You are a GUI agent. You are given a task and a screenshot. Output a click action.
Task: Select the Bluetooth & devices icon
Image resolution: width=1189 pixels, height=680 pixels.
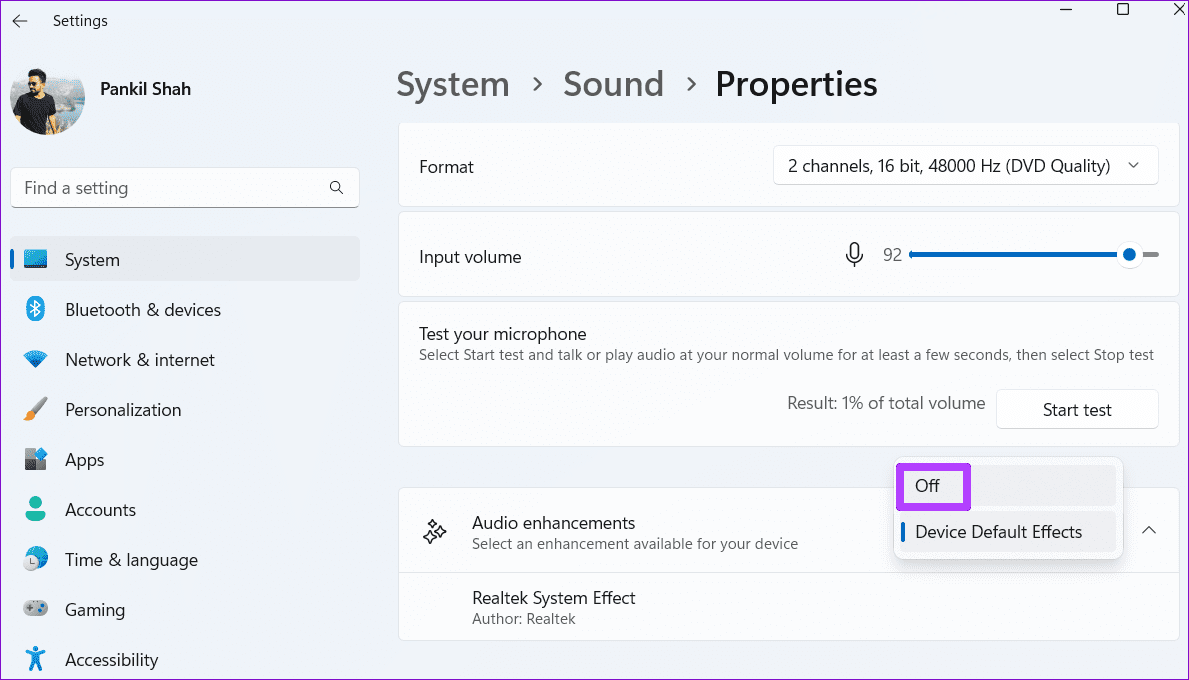37,309
